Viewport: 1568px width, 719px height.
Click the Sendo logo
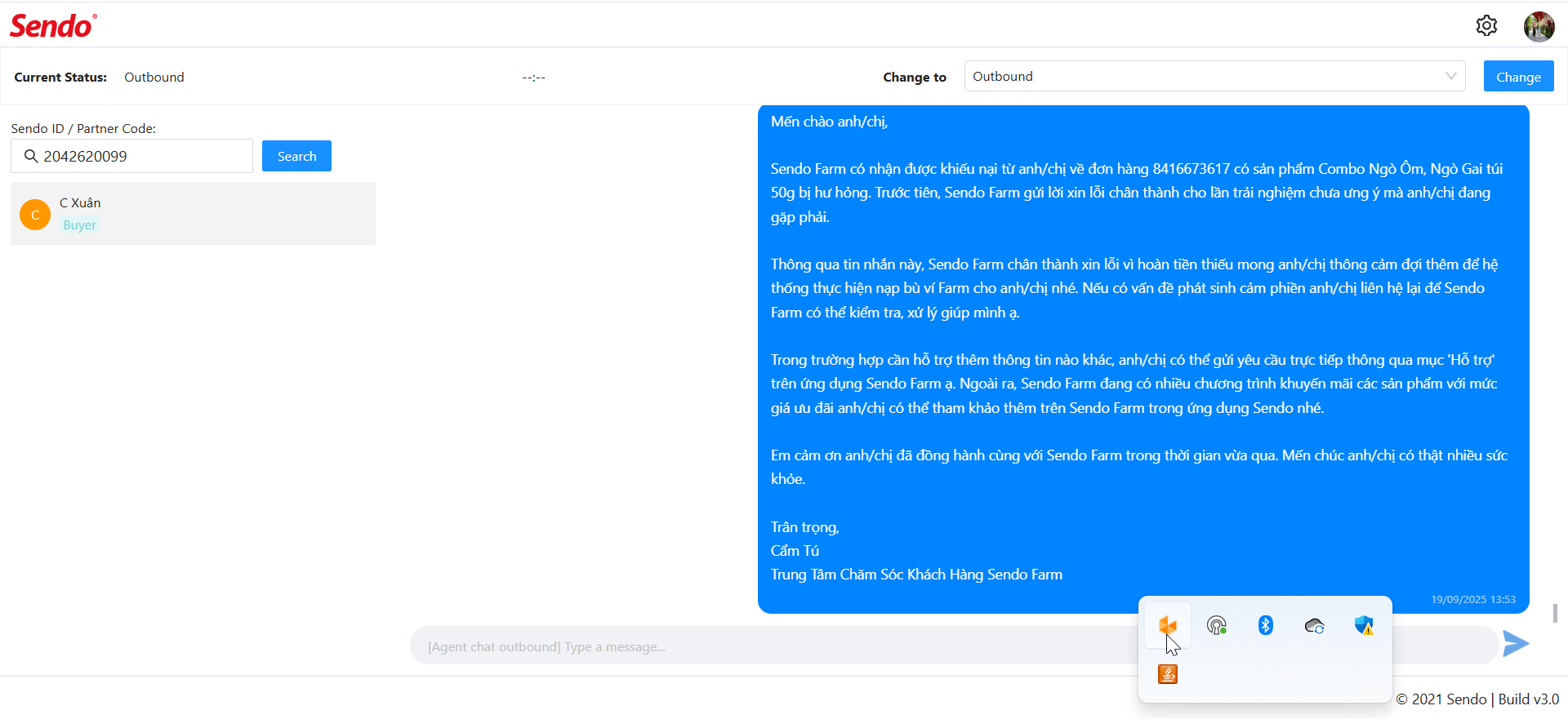coord(53,26)
